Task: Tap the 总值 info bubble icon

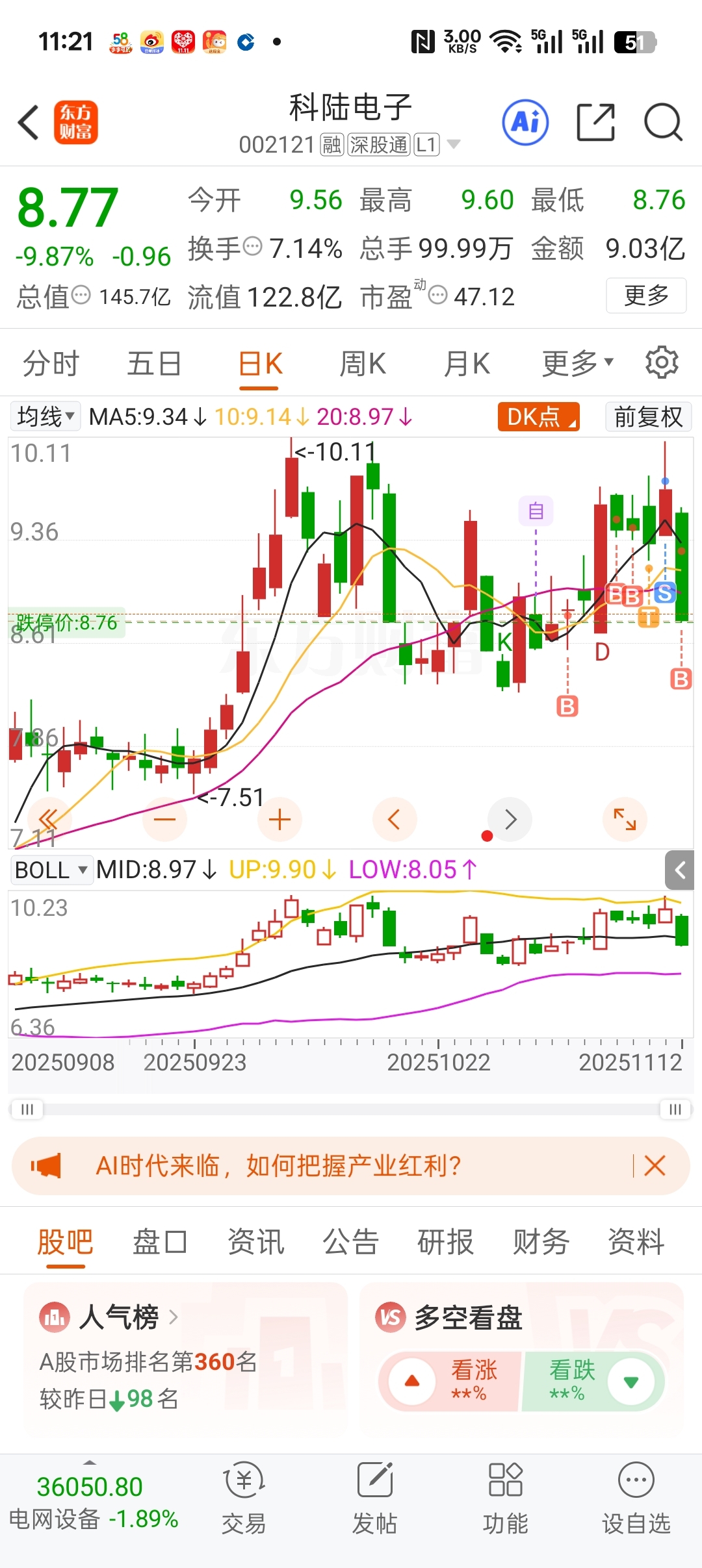Action: [81, 296]
